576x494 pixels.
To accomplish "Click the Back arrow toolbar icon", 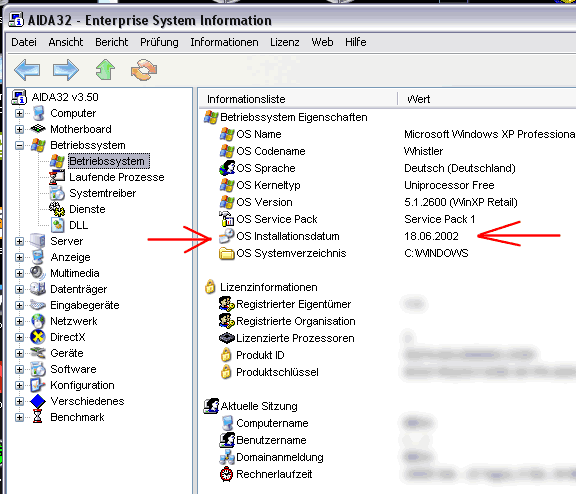I will tap(27, 70).
